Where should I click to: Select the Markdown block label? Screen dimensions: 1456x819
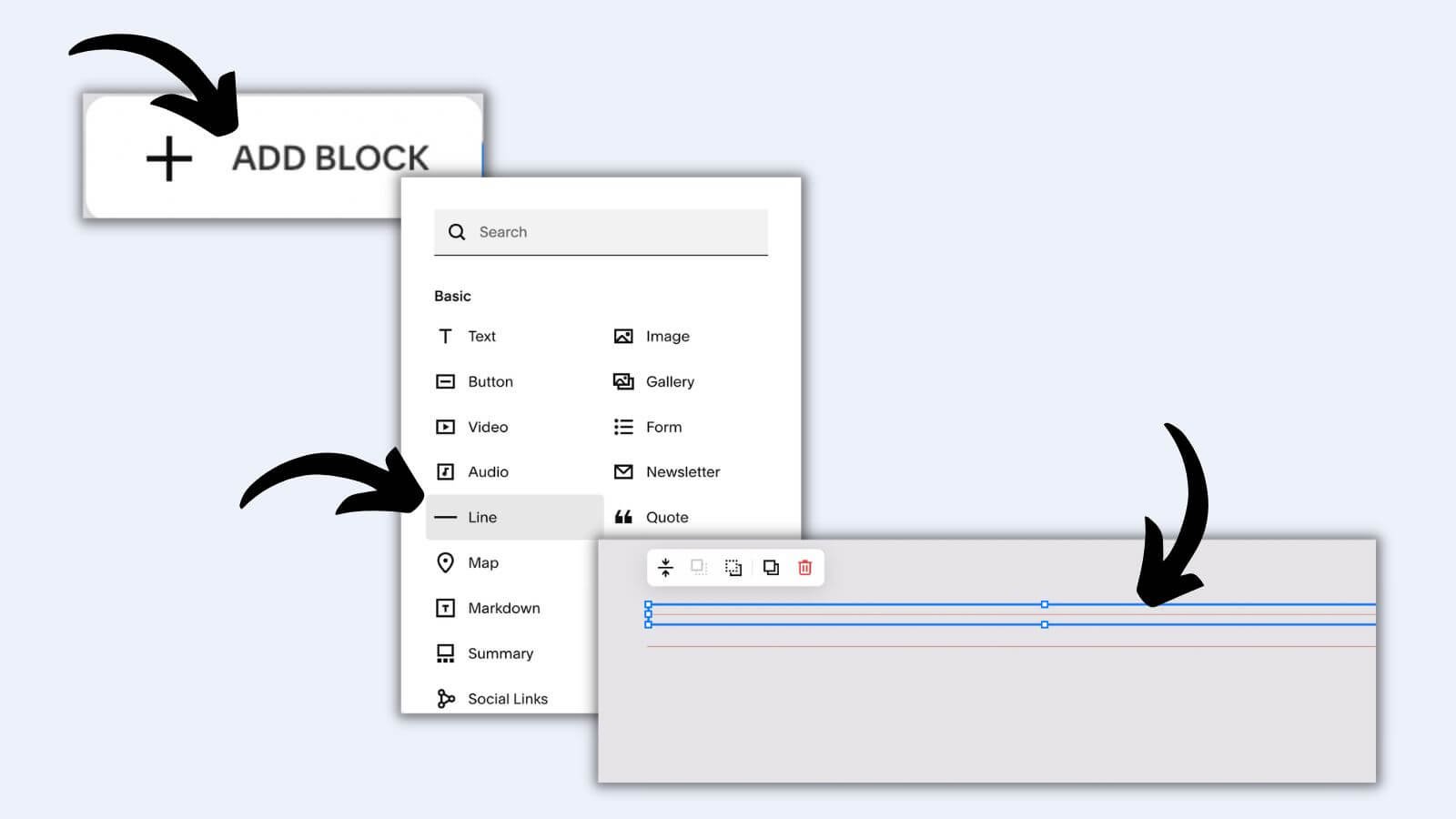(504, 608)
